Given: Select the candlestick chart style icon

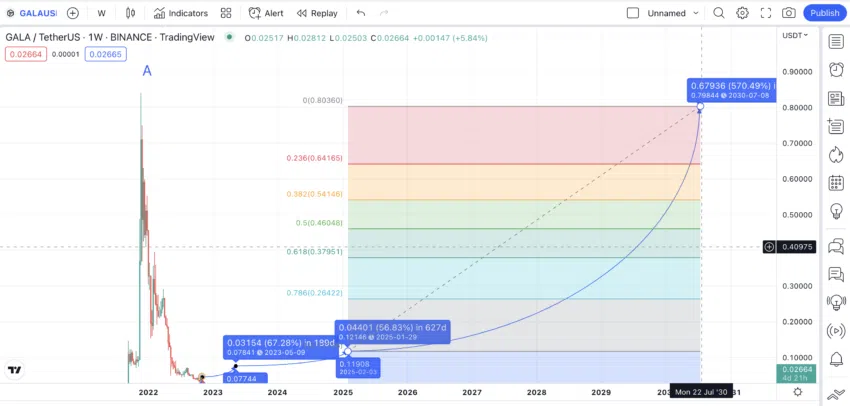Looking at the screenshot, I should pos(130,13).
